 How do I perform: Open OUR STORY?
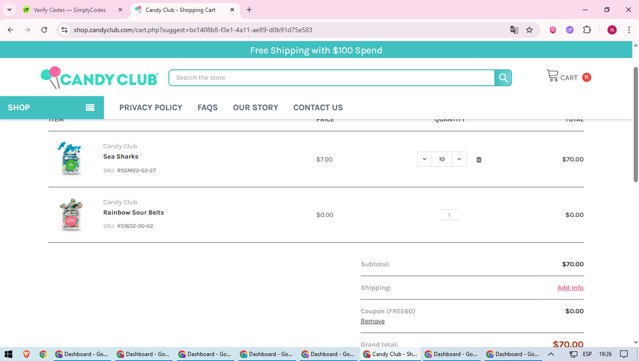pos(256,108)
